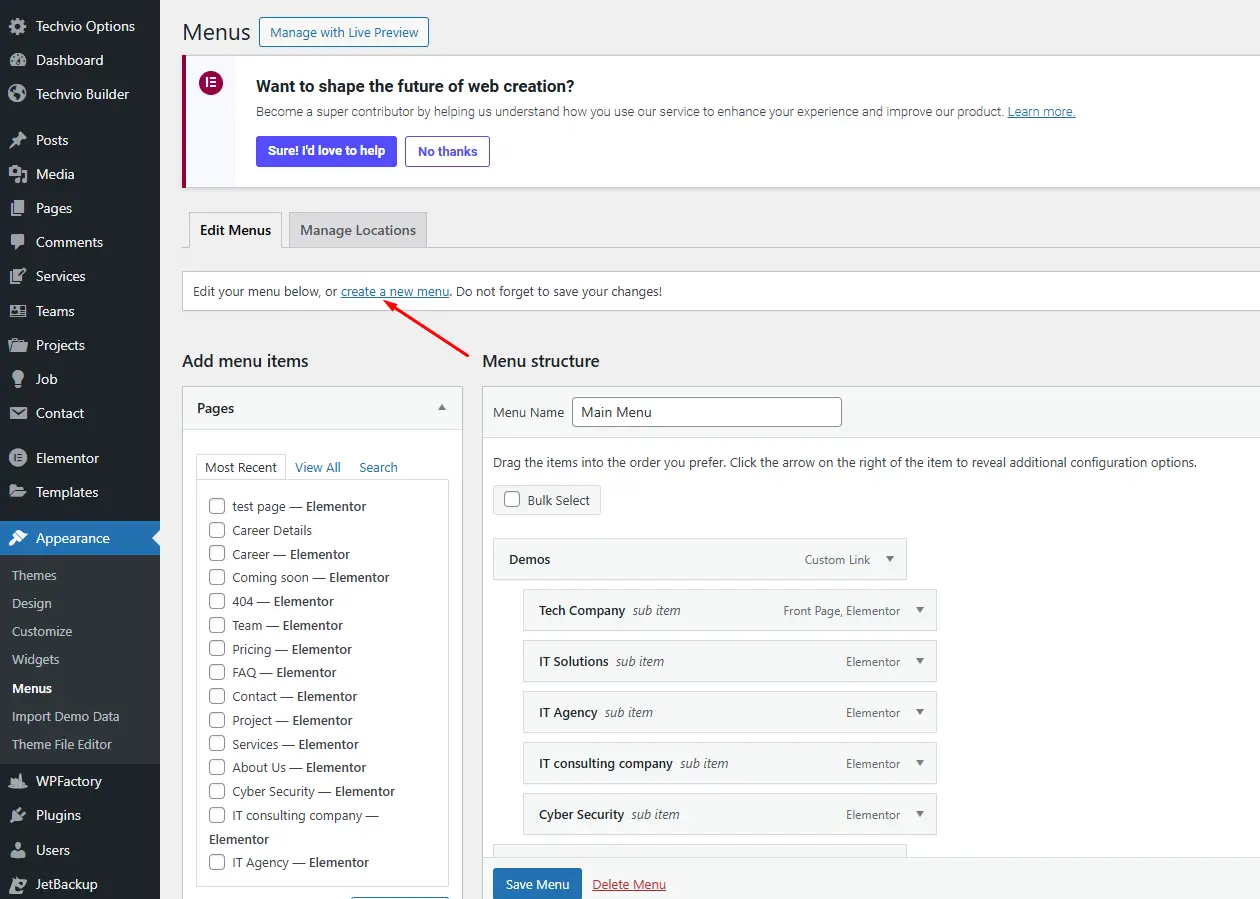Click 'Sure! I'd love to help' button
The width and height of the screenshot is (1260, 899).
tap(326, 151)
